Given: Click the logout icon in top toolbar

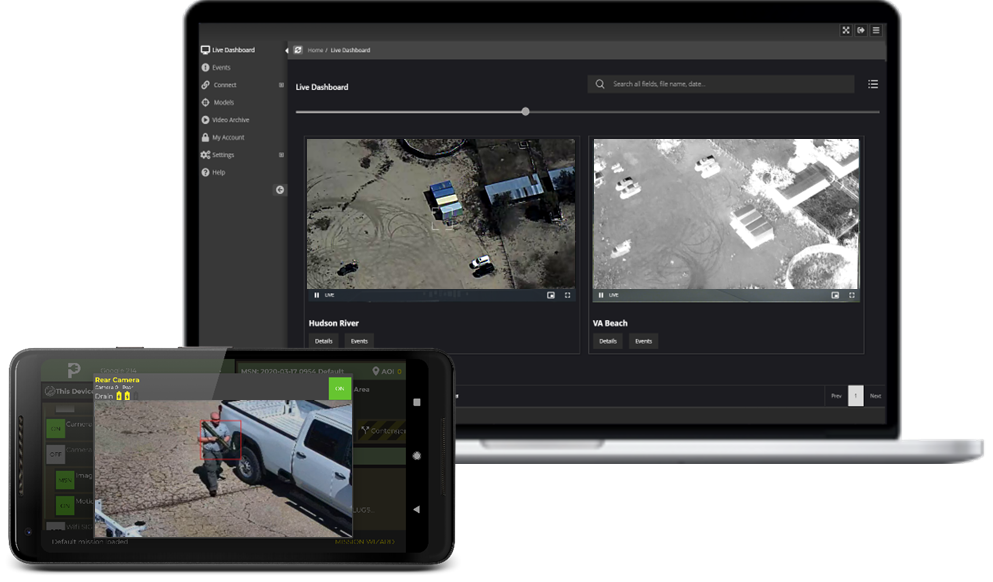Looking at the screenshot, I should (861, 30).
